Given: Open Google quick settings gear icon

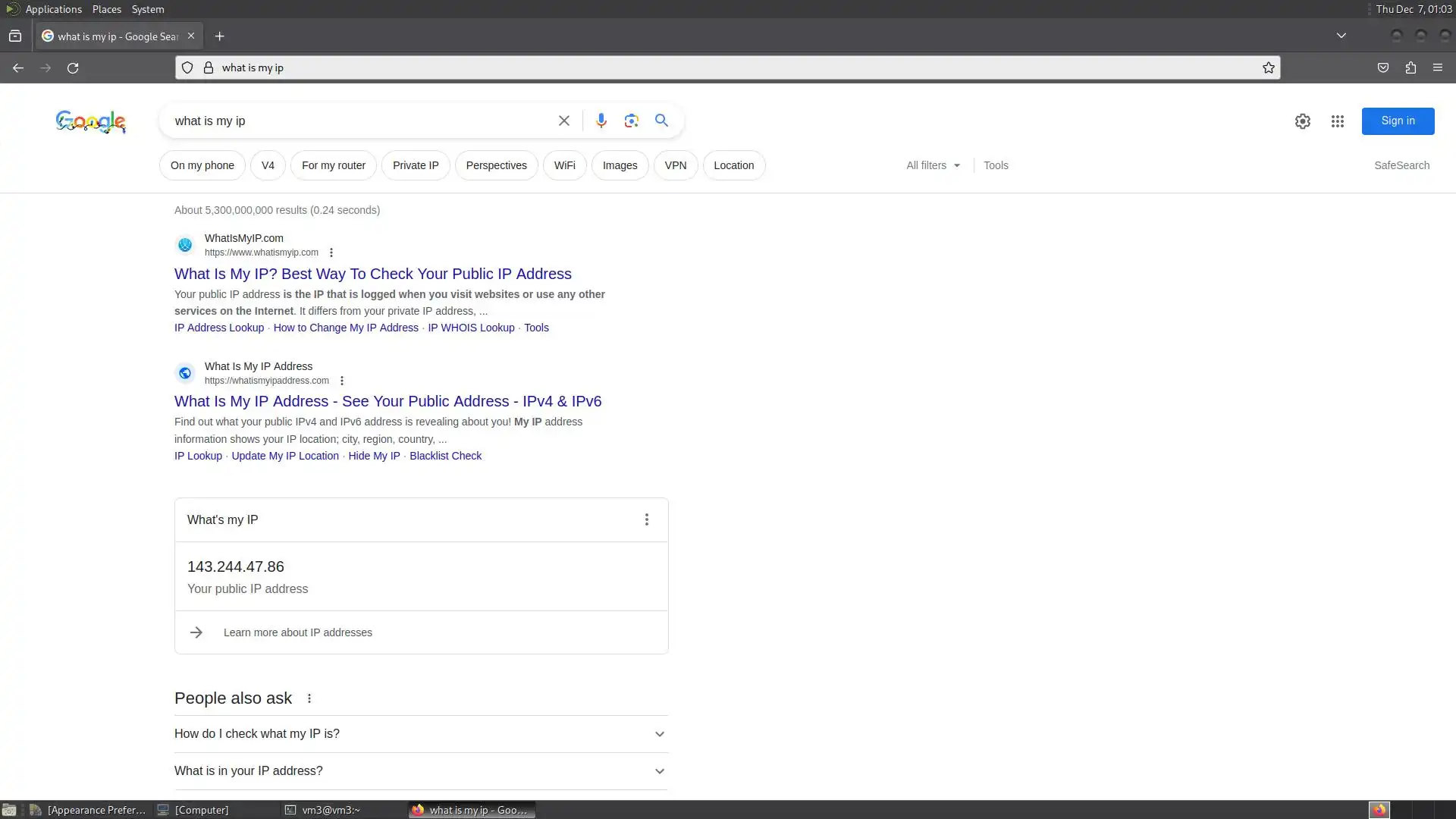Looking at the screenshot, I should [1302, 121].
